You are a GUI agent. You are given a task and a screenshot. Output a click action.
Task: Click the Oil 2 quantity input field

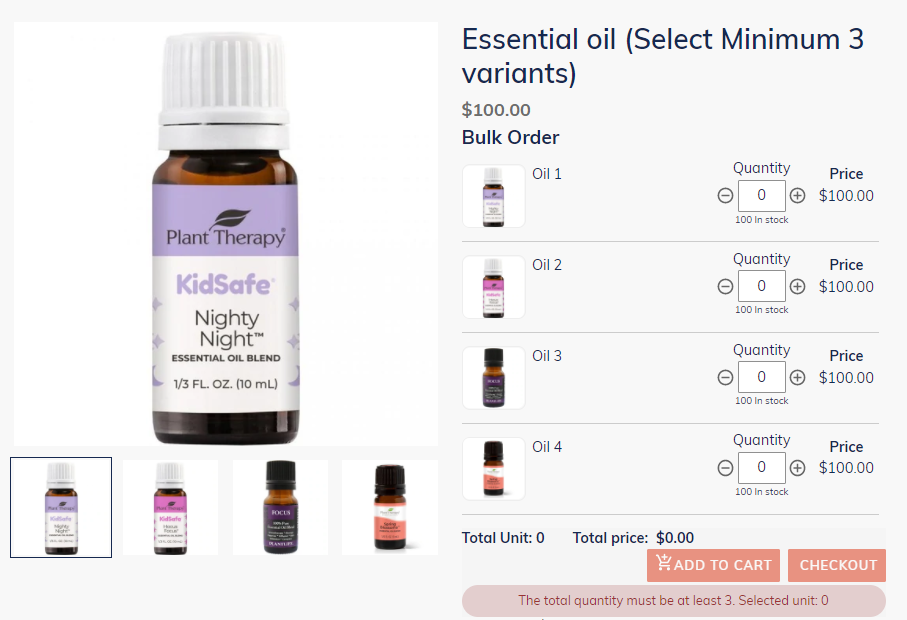point(762,286)
